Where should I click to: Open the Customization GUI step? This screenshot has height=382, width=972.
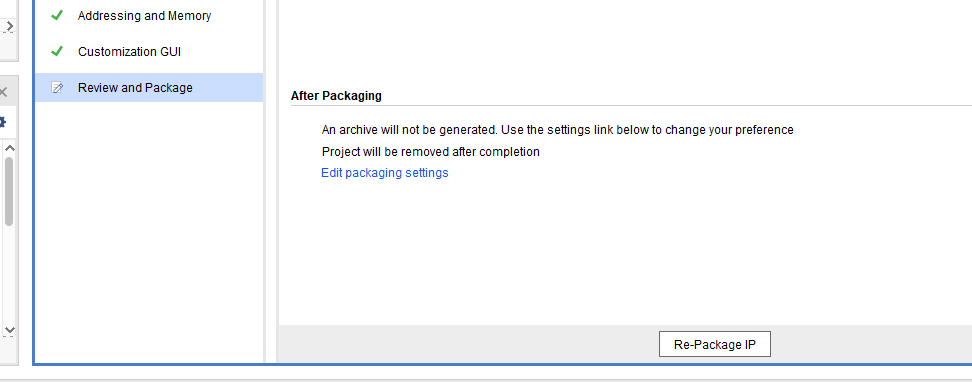pos(130,51)
